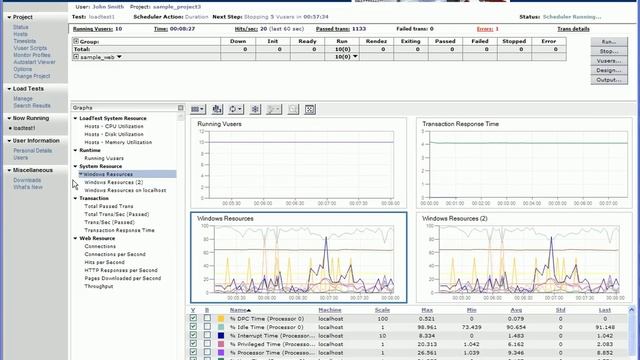The width and height of the screenshot is (640, 360).
Task: Click the magnifier zoom toolbar icon
Action: (x=293, y=109)
